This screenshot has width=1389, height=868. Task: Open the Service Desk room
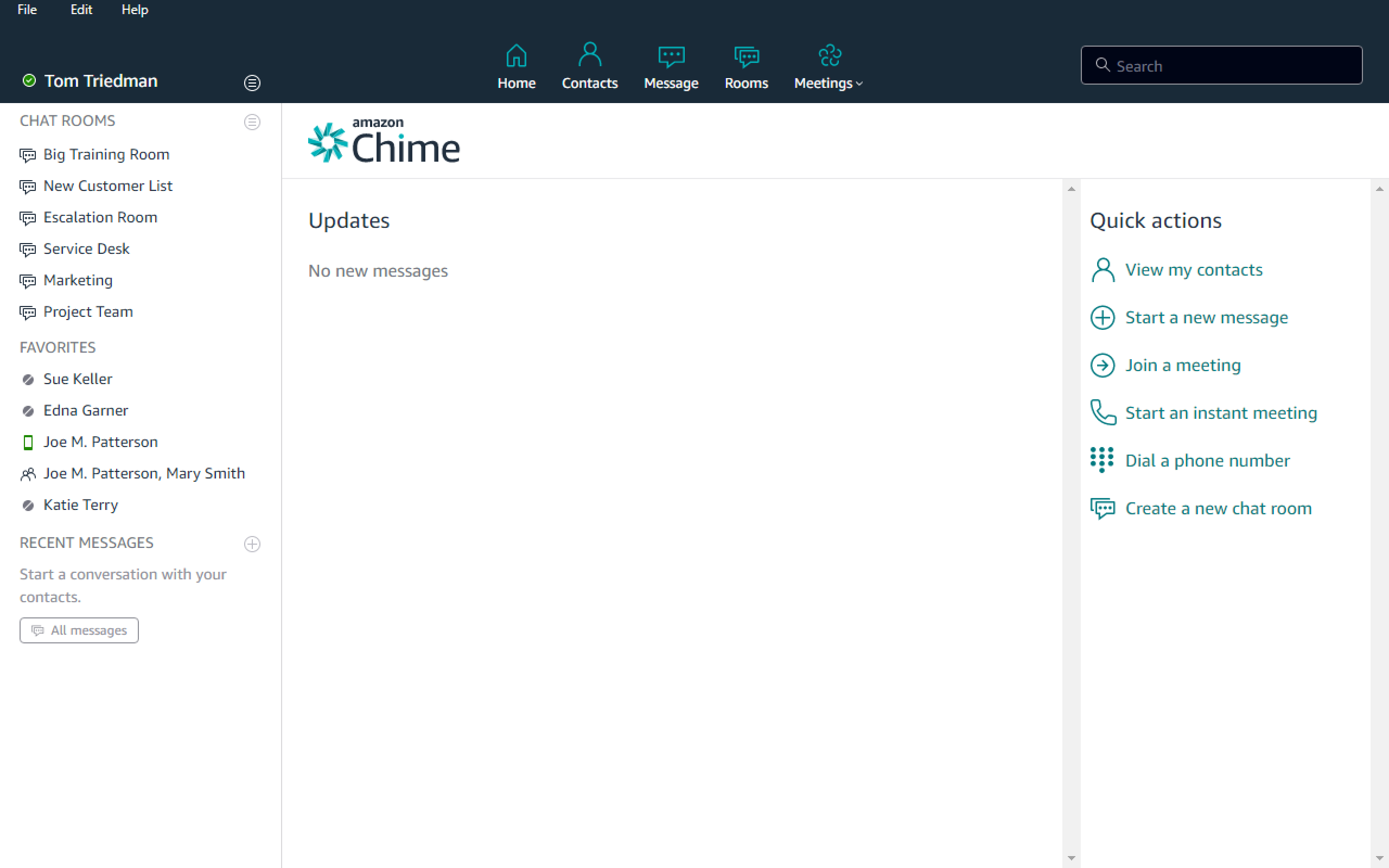86,248
